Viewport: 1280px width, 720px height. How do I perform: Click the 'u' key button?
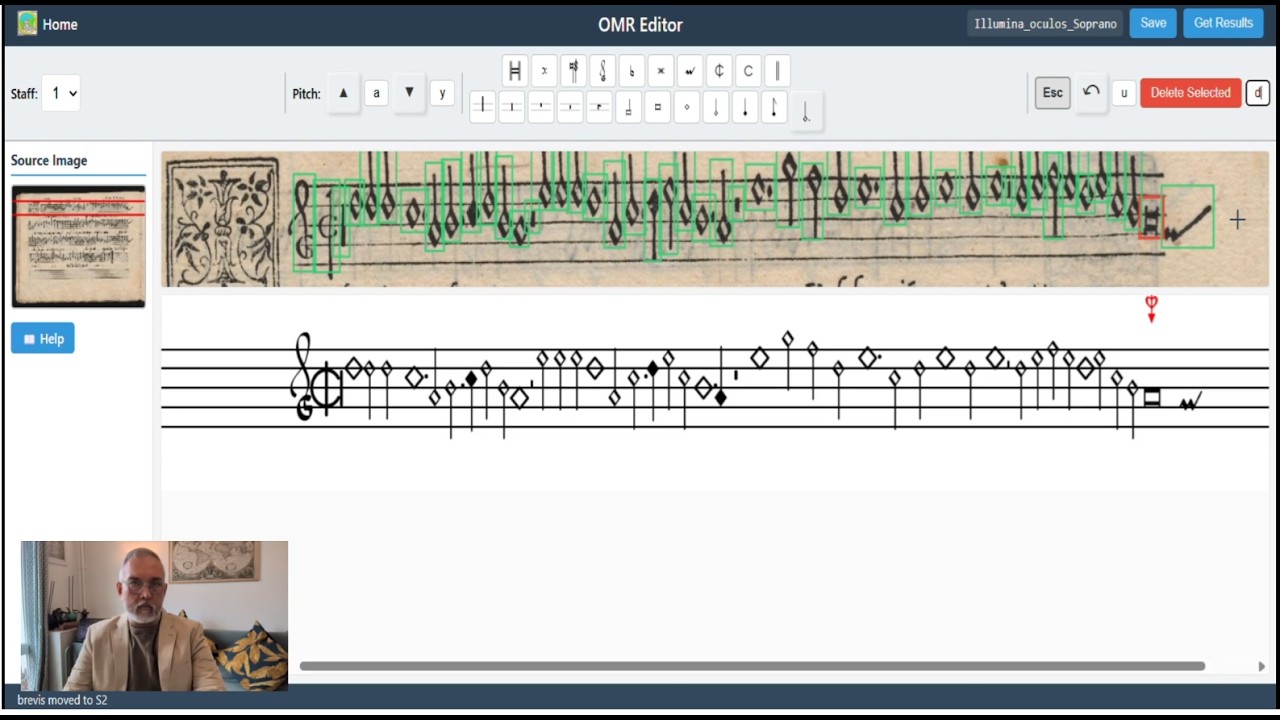(1123, 93)
